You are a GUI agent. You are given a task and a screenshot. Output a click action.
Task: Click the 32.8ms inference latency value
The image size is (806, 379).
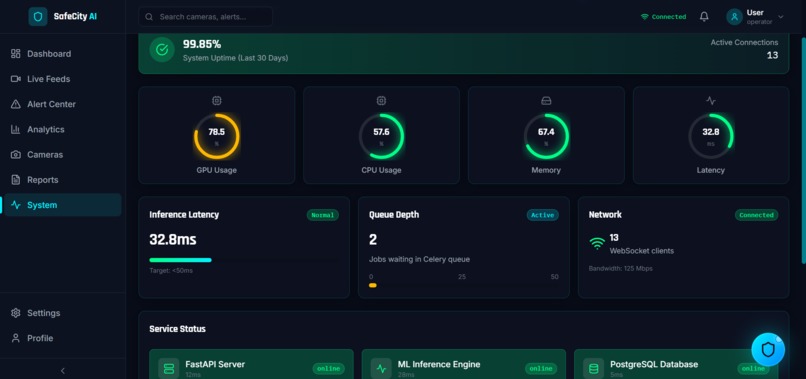(173, 240)
